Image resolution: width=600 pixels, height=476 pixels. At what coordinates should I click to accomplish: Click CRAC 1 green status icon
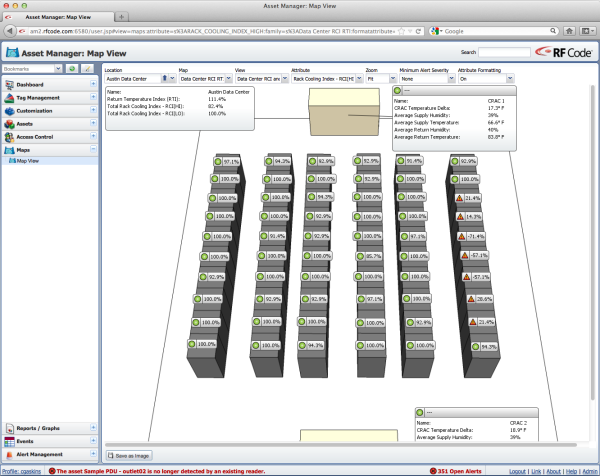point(398,91)
